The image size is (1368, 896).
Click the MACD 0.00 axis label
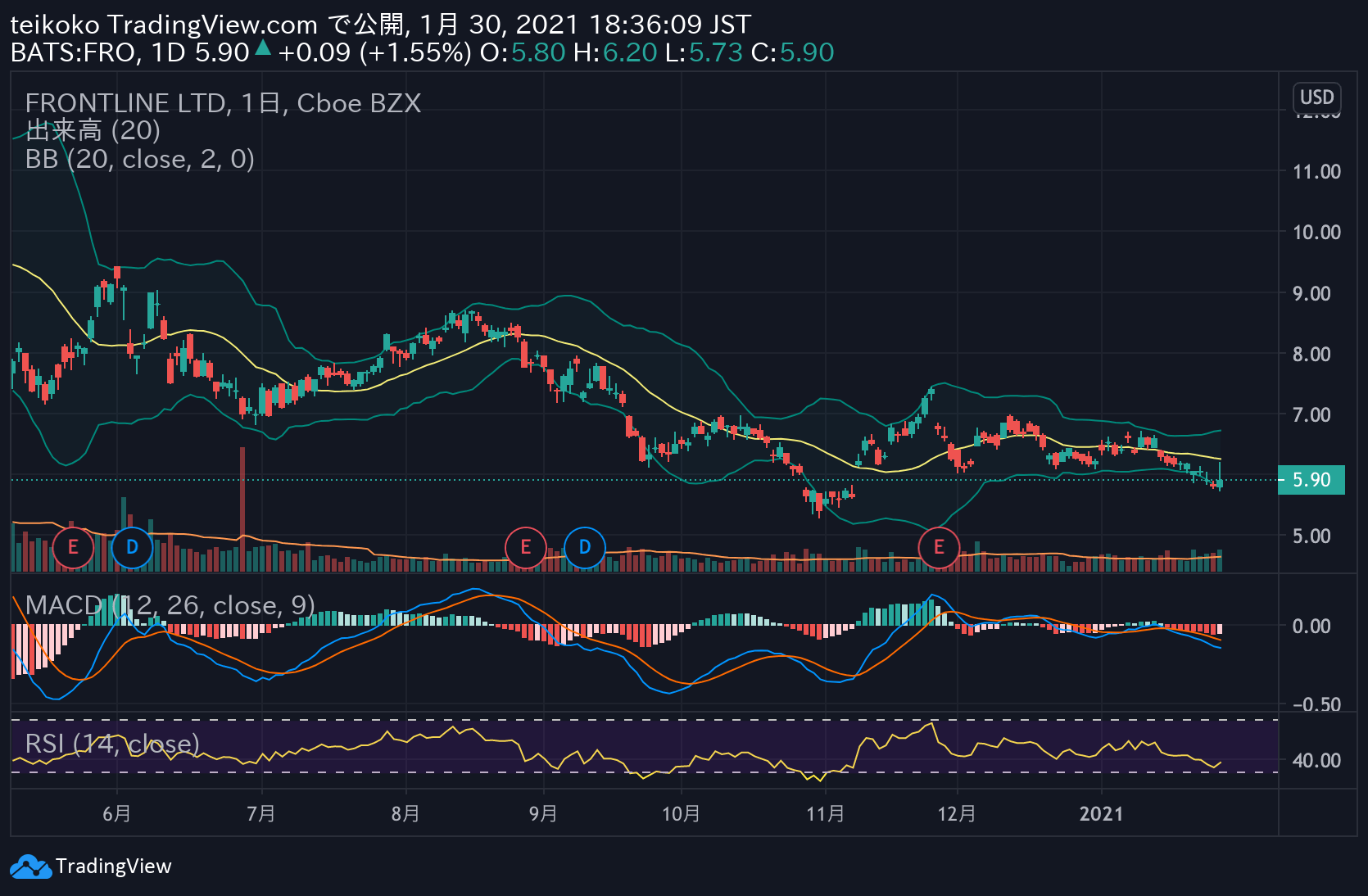1311,627
